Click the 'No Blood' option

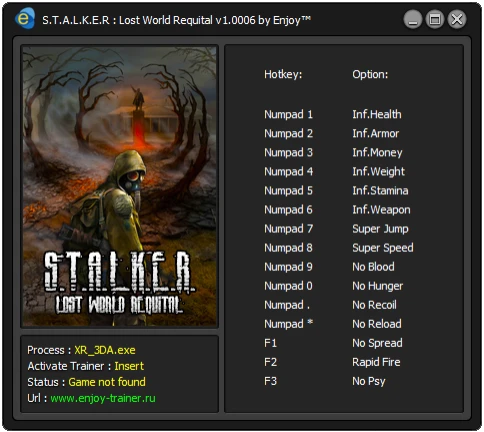click(373, 266)
